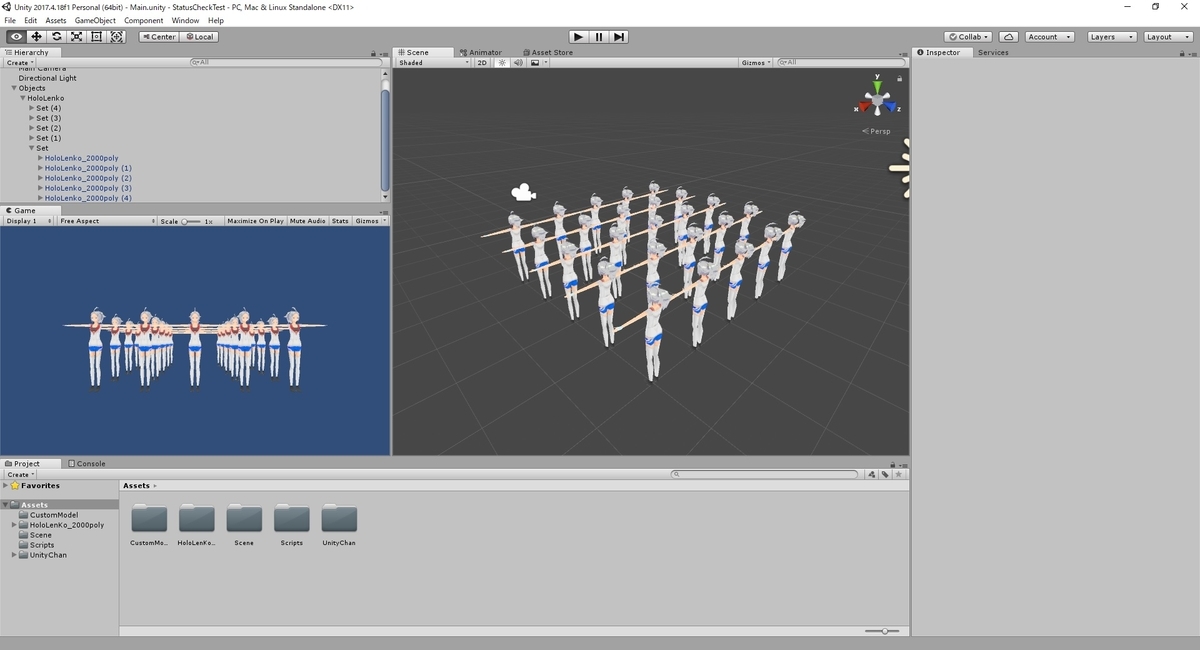Open the cloud Services button

[1009, 37]
